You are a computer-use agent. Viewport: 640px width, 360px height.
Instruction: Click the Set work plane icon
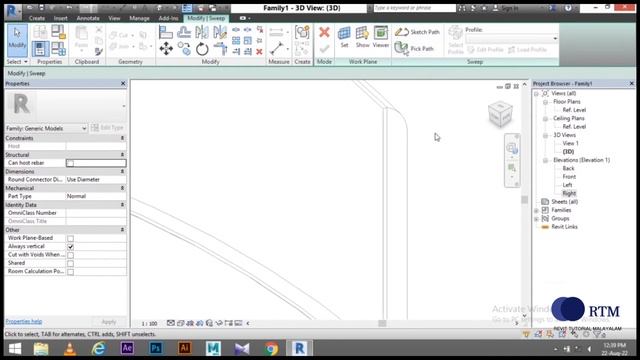[344, 37]
